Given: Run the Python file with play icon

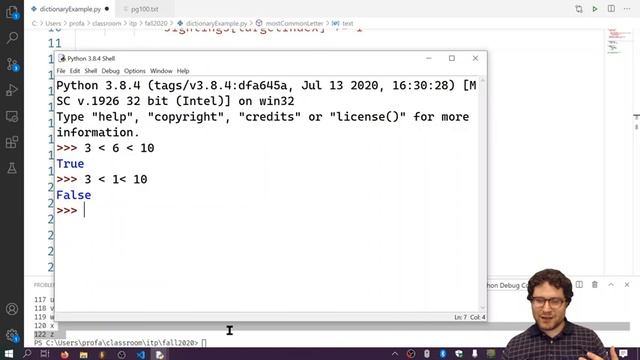Looking at the screenshot, I should (x=595, y=9).
